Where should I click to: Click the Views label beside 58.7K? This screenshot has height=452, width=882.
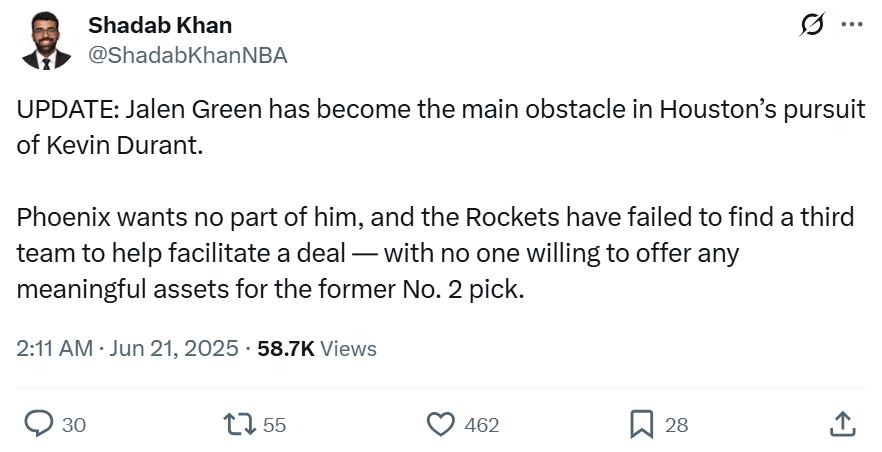tap(348, 349)
